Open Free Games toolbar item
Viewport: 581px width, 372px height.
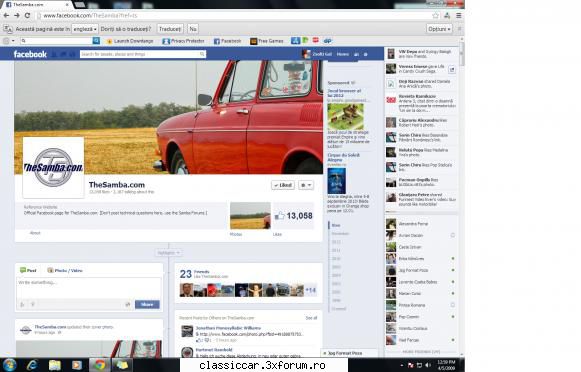(x=267, y=41)
